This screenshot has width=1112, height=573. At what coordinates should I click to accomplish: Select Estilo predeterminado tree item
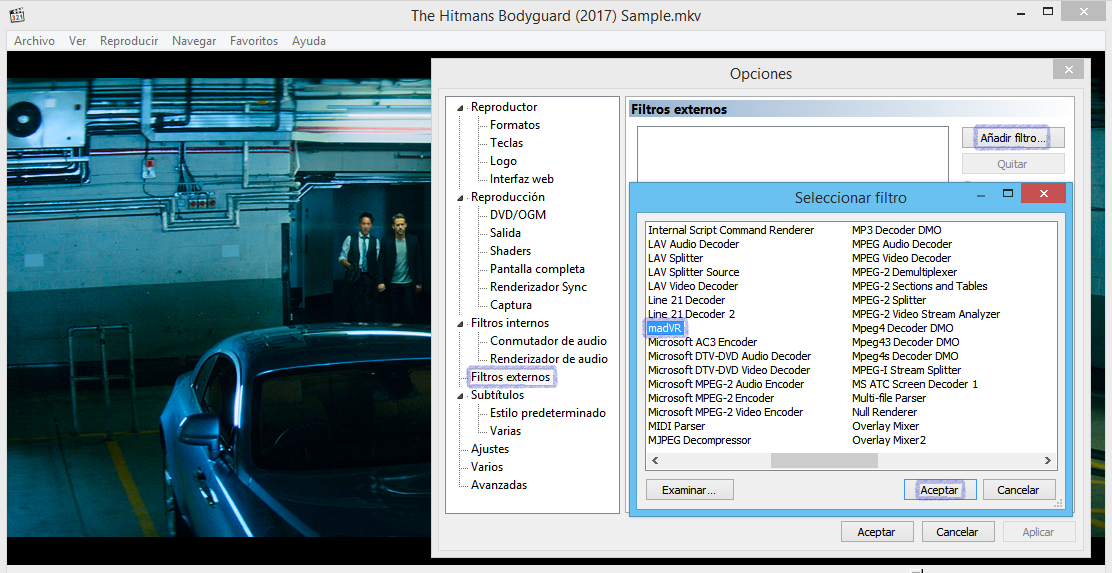click(547, 413)
